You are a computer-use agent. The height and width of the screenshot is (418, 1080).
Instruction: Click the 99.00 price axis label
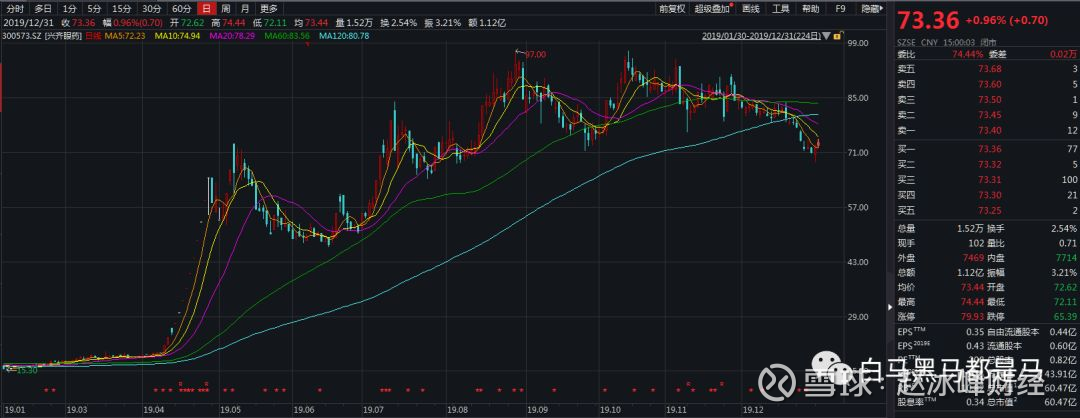click(x=856, y=43)
